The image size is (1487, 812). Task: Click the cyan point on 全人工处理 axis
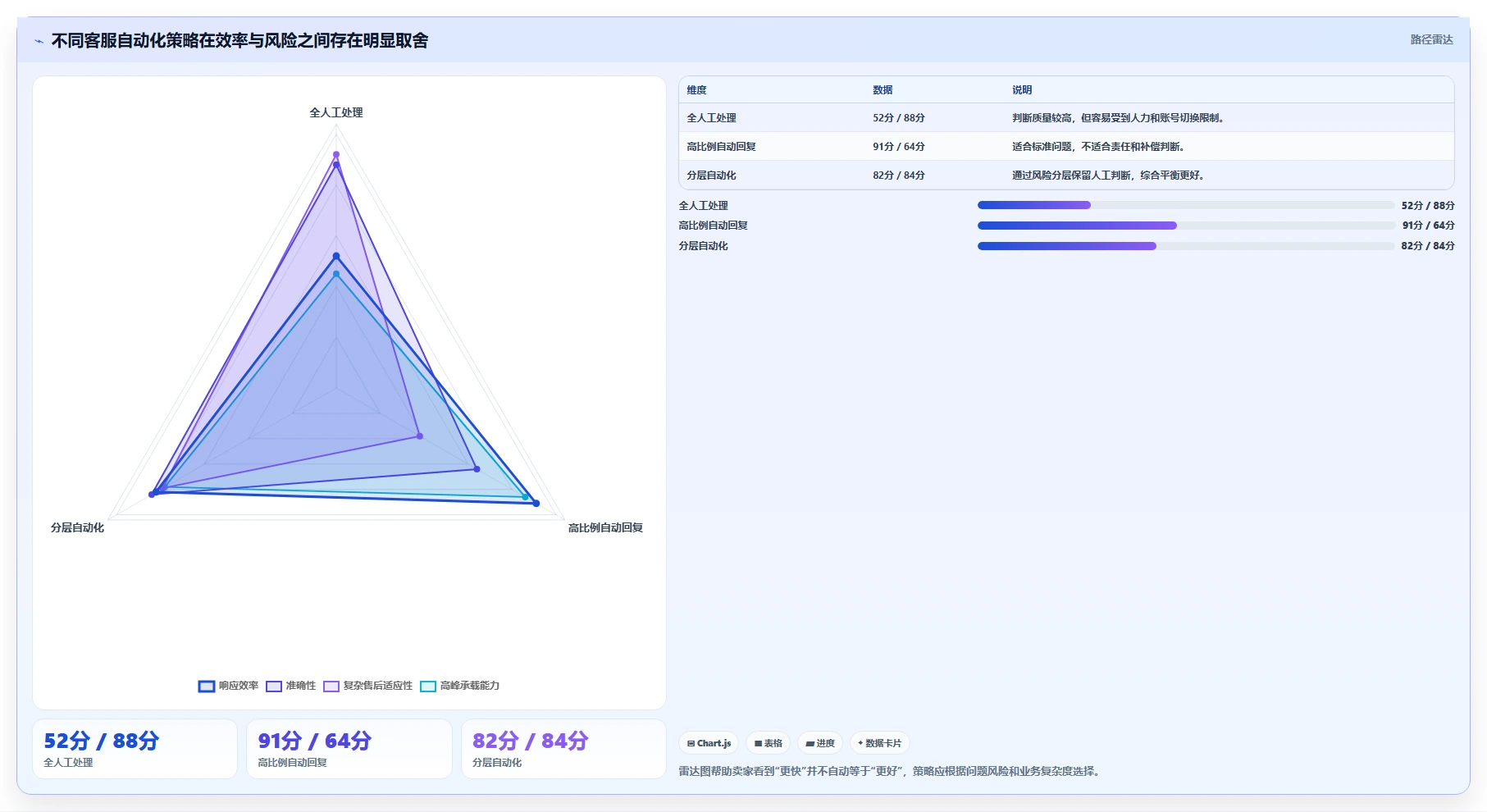336,274
